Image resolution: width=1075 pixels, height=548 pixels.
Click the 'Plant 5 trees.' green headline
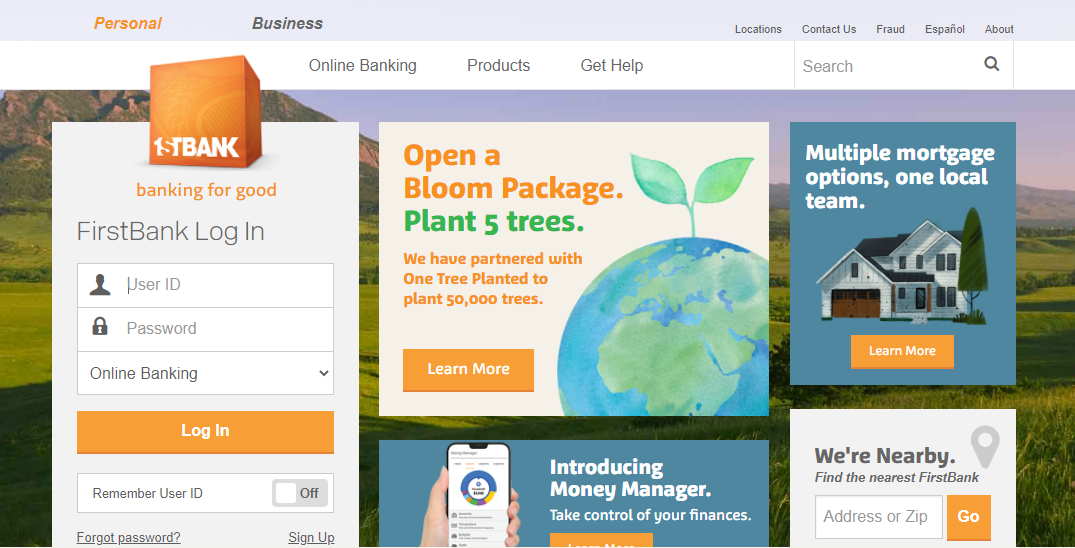[x=494, y=222]
